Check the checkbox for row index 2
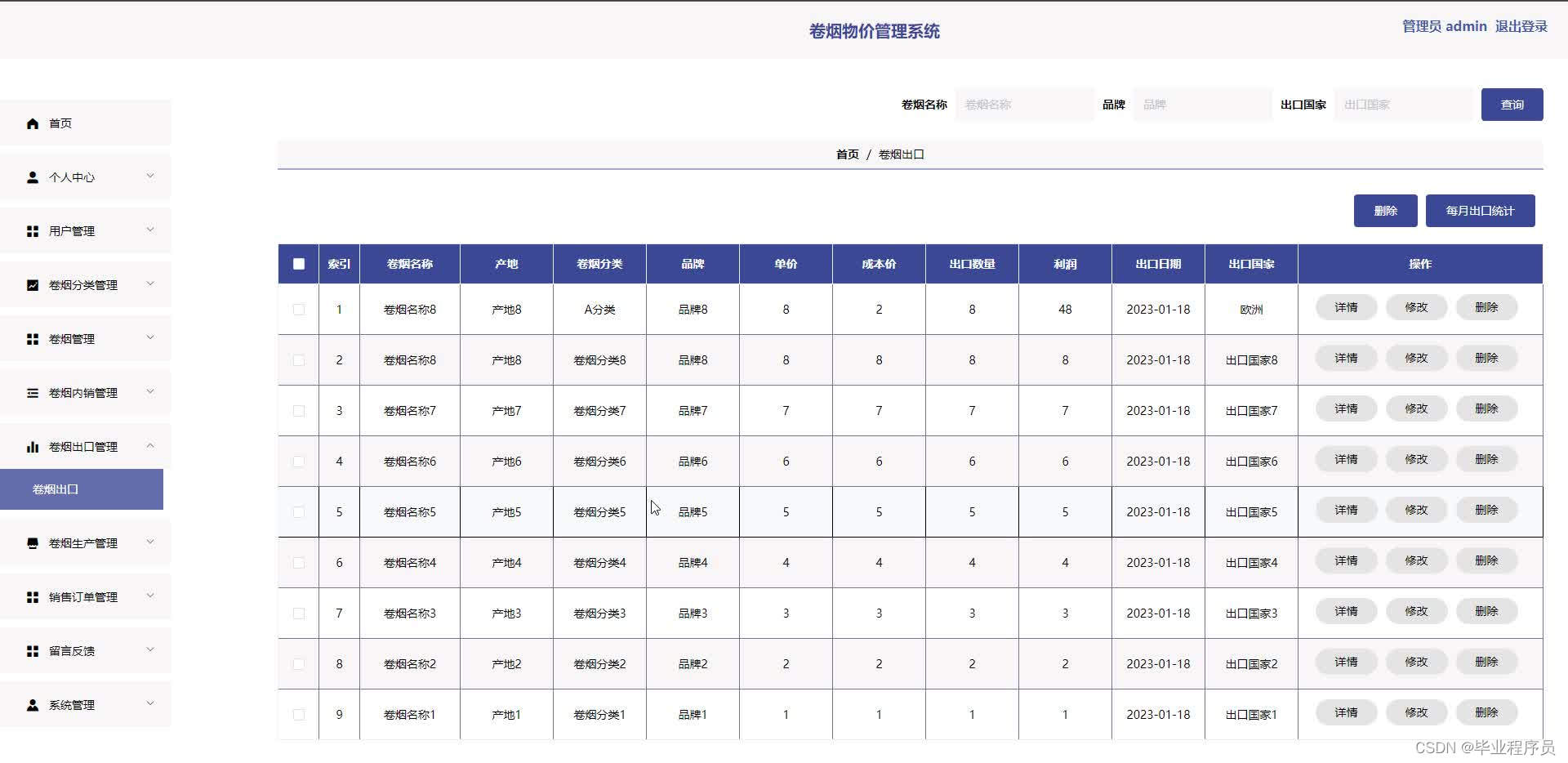 click(x=299, y=360)
